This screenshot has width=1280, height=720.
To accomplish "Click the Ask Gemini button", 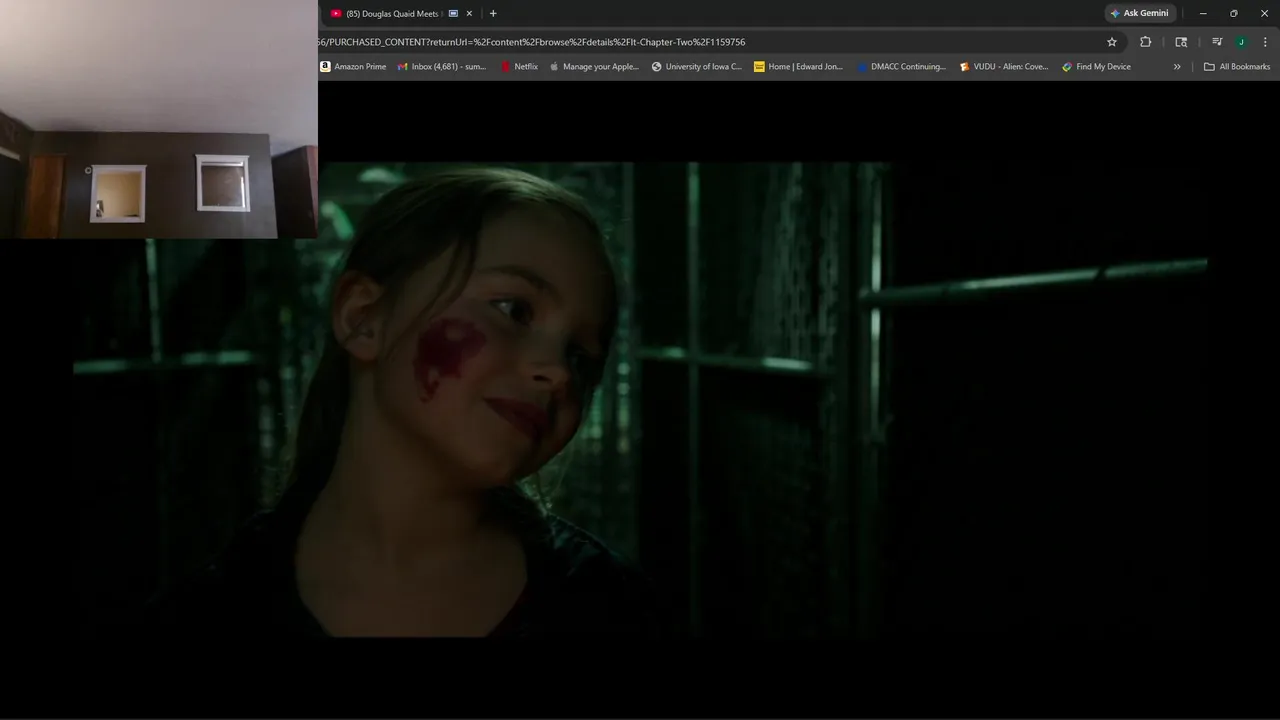I will click(x=1139, y=14).
